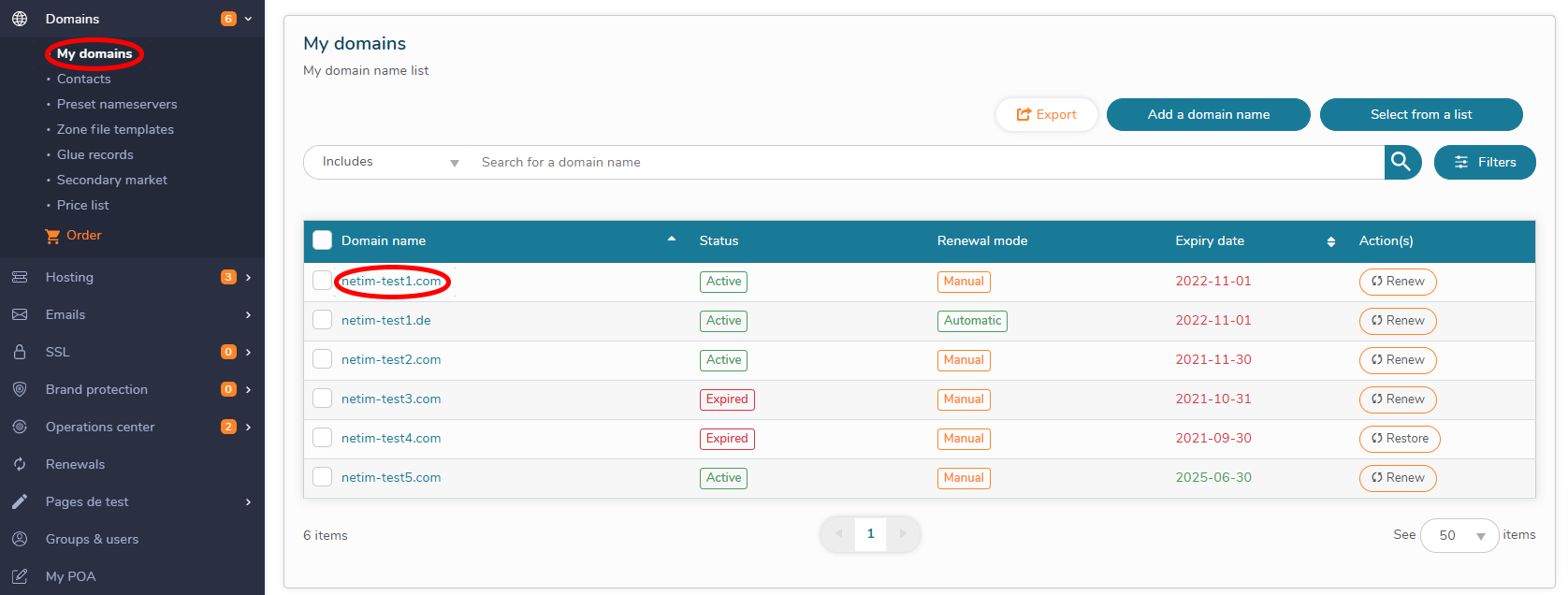Screen dimensions: 1568x595
Task: Click the Domains globe icon in sidebar
Action: tap(20, 19)
